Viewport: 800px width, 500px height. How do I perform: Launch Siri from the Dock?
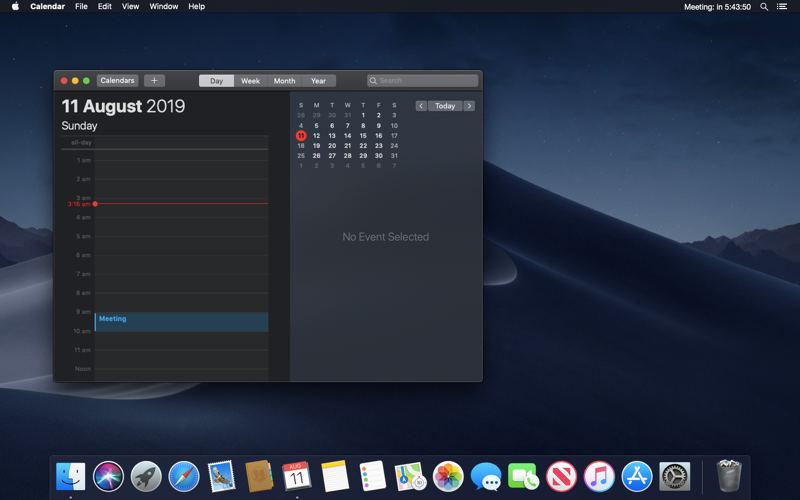coord(108,476)
